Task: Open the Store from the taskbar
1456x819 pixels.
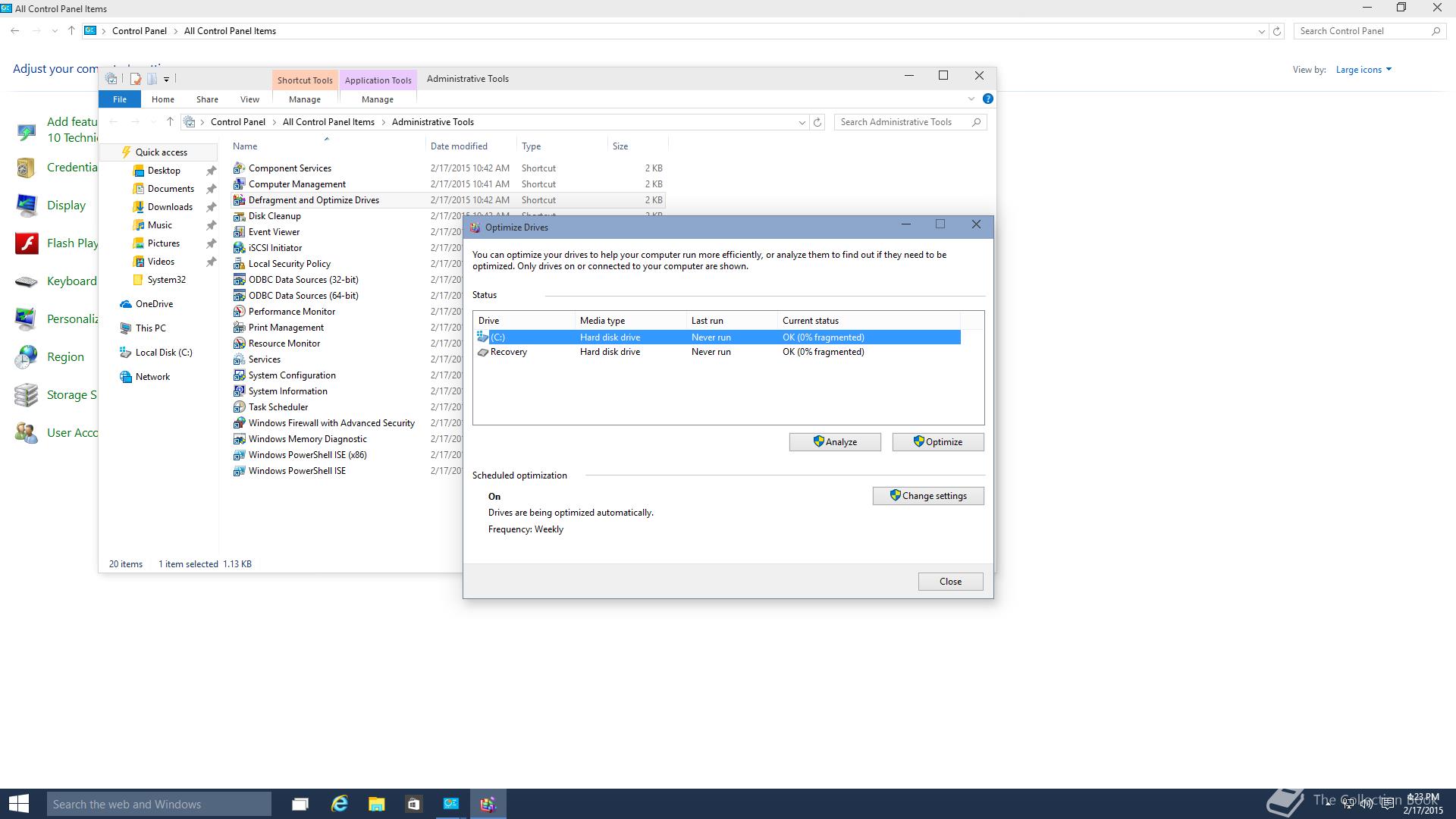Action: pyautogui.click(x=413, y=804)
